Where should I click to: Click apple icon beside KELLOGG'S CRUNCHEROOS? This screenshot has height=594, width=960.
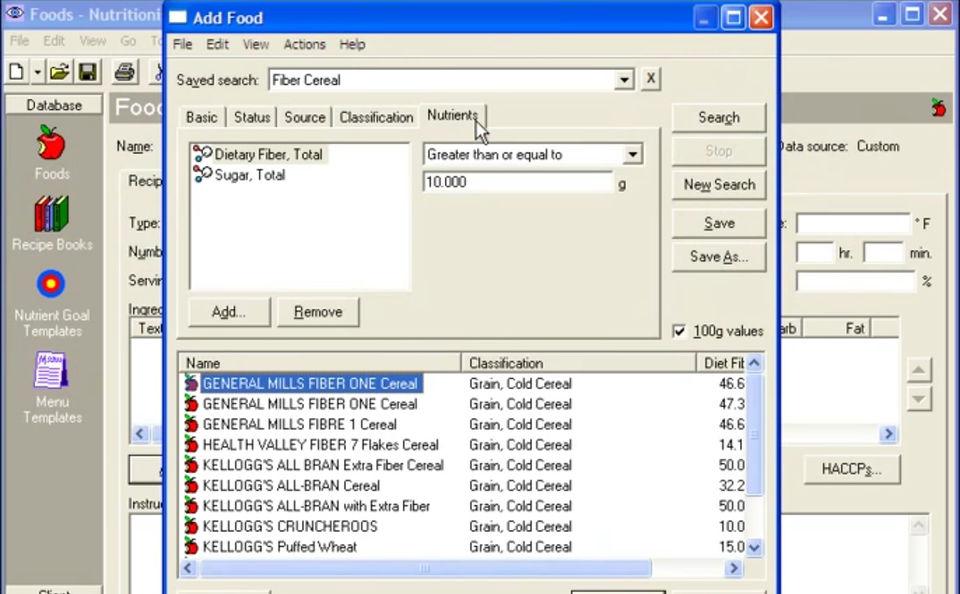(x=192, y=526)
